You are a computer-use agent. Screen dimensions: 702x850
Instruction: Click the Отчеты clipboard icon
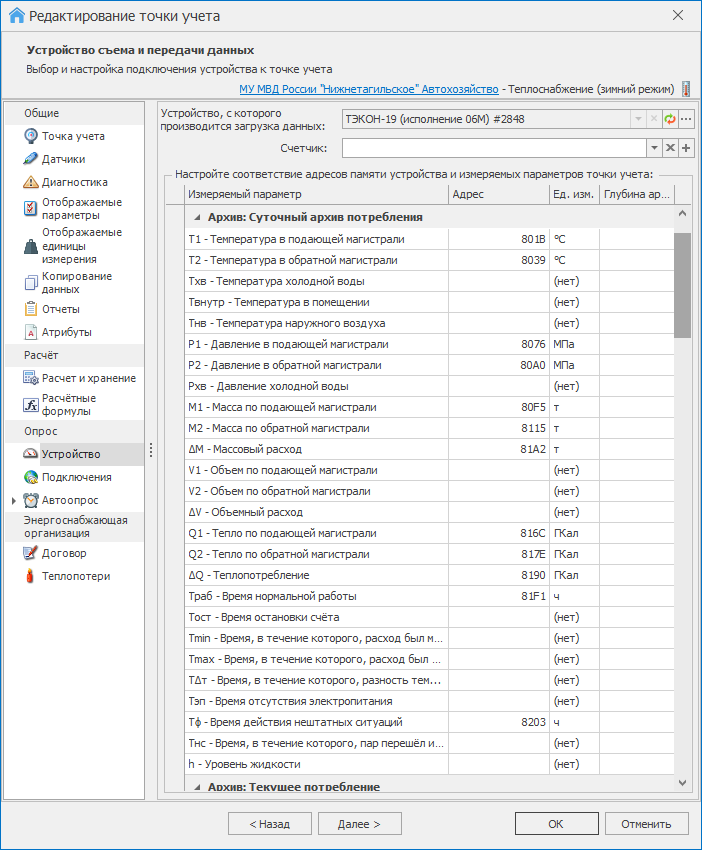pos(31,308)
